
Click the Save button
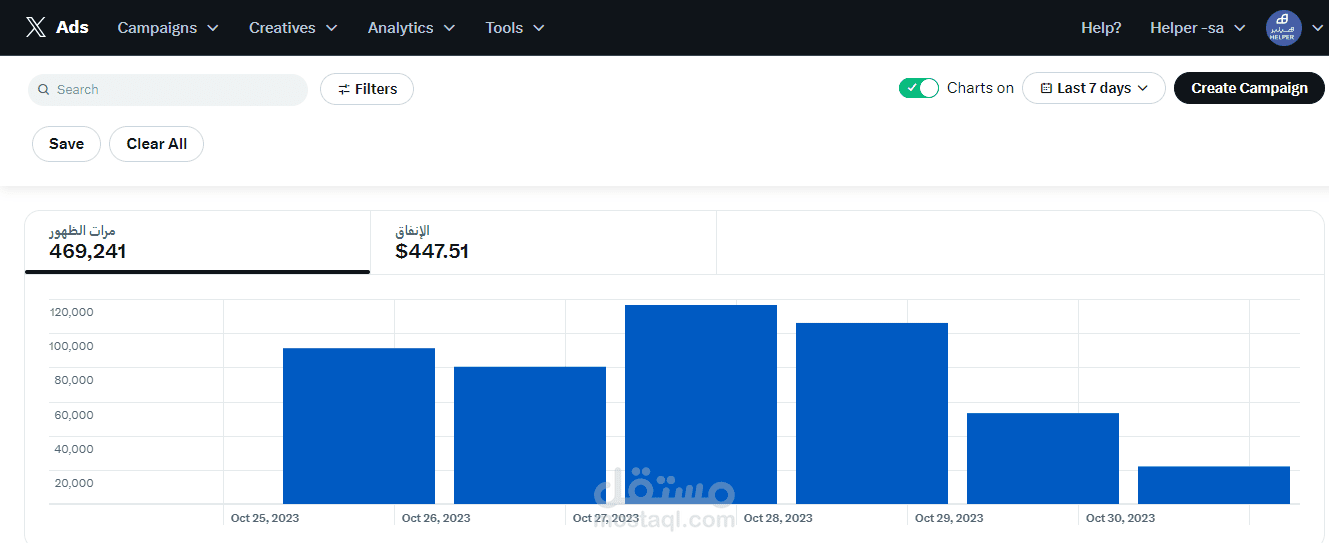pyautogui.click(x=66, y=144)
